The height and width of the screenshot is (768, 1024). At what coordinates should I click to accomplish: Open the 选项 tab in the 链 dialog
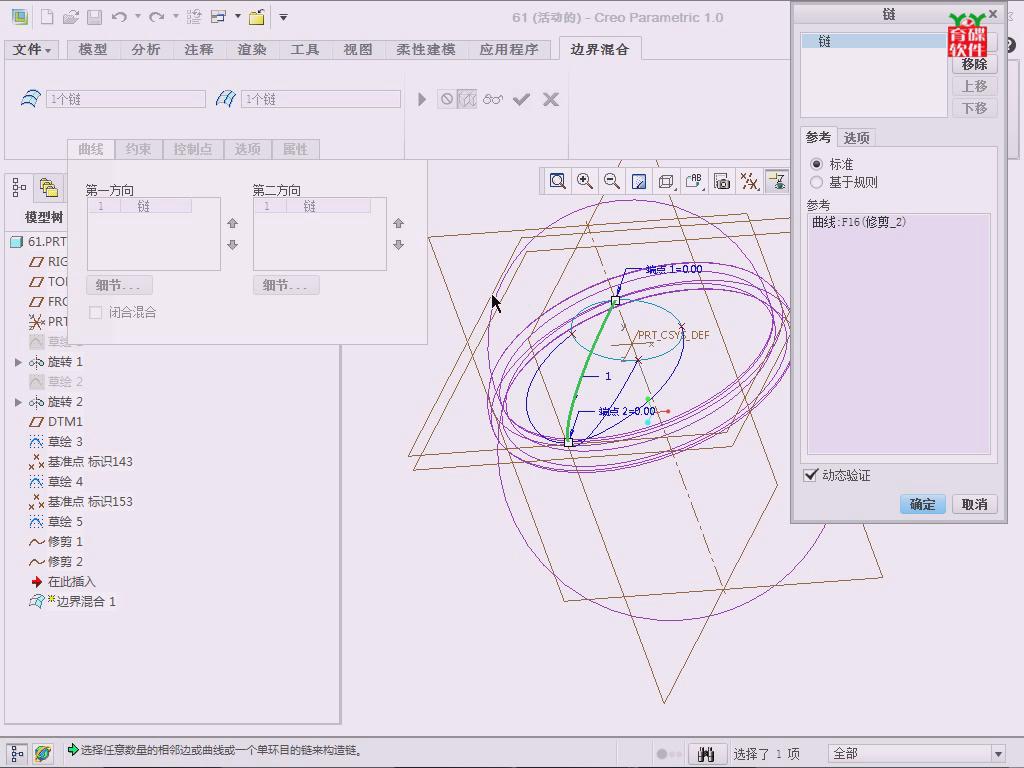point(856,138)
